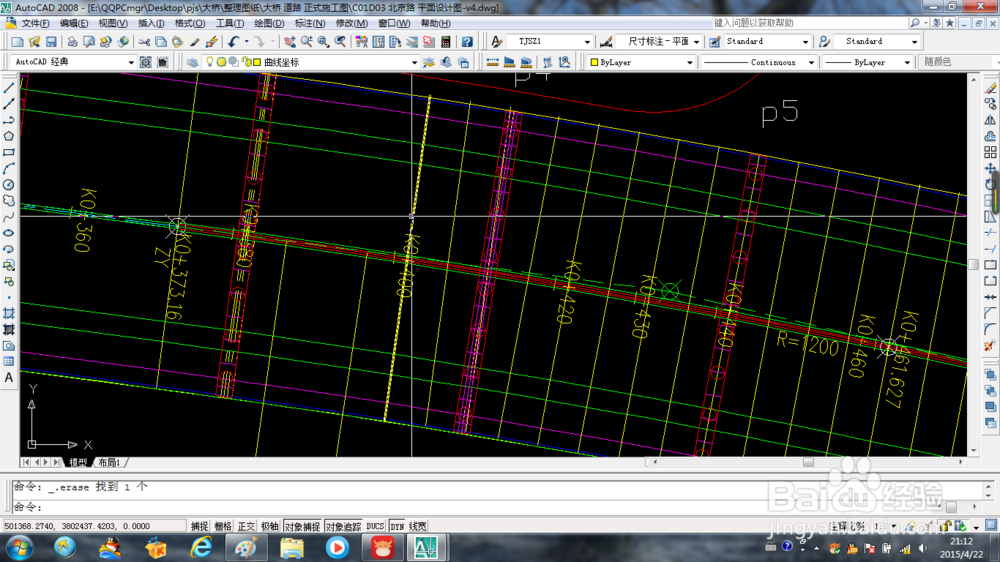This screenshot has height=562, width=1000.
Task: Select the Polygon draw tool
Action: coord(9,136)
